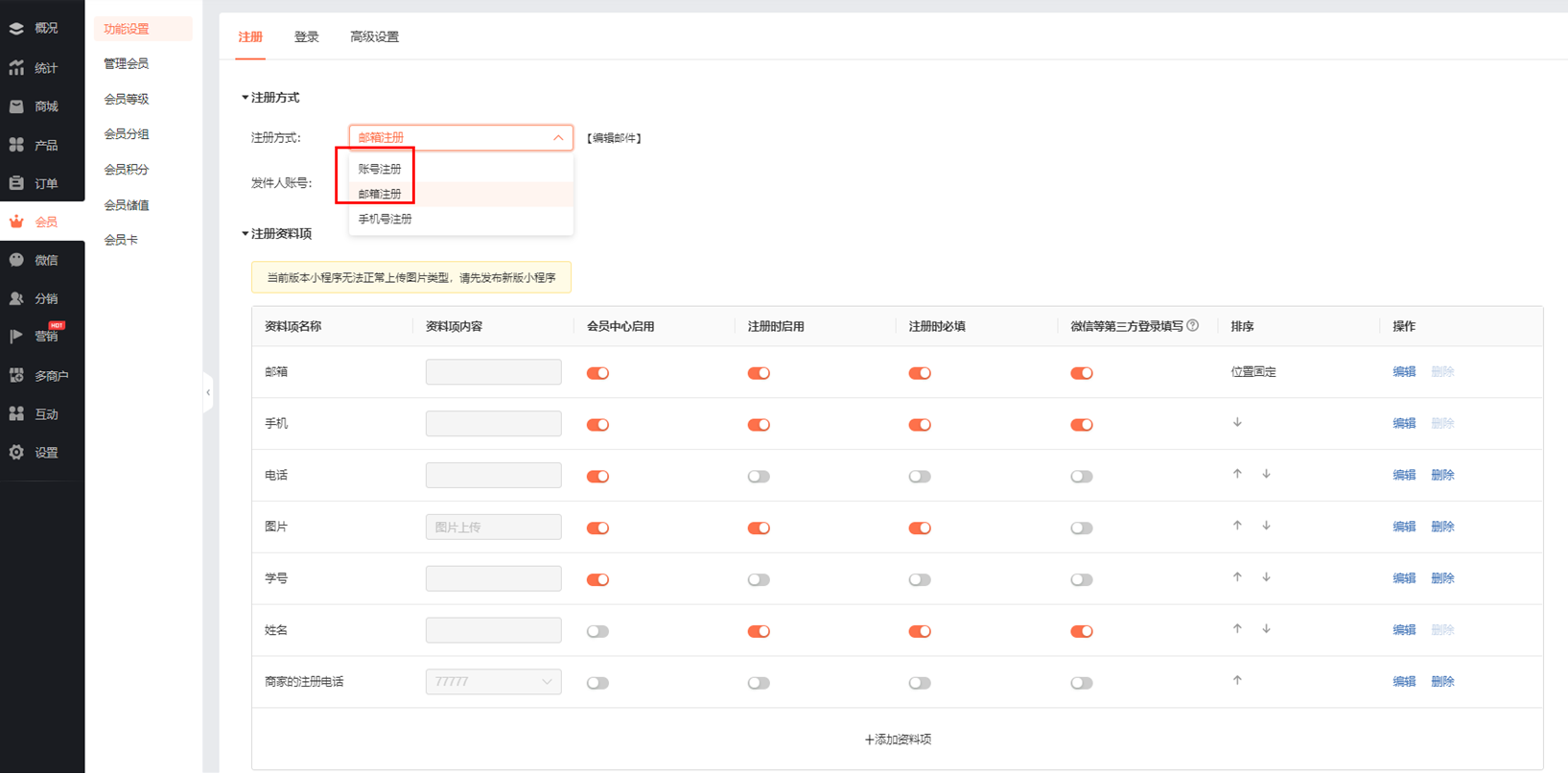
Task: Disable 会员中心启用 toggle for 邮箱 row
Action: coord(597,373)
